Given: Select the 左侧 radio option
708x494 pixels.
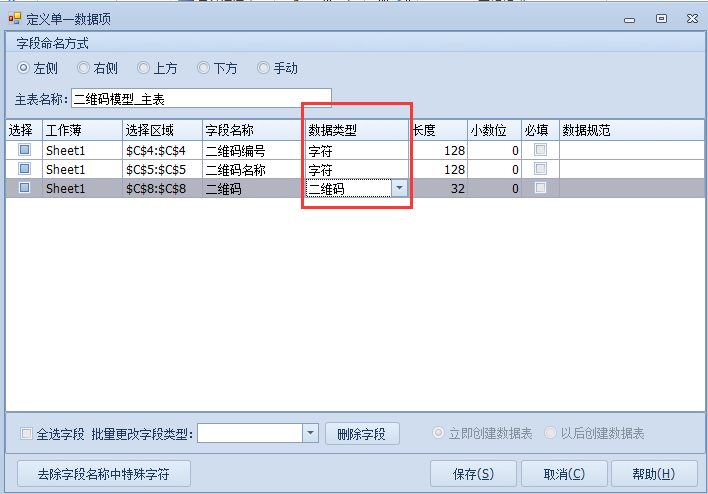Looking at the screenshot, I should [x=24, y=68].
